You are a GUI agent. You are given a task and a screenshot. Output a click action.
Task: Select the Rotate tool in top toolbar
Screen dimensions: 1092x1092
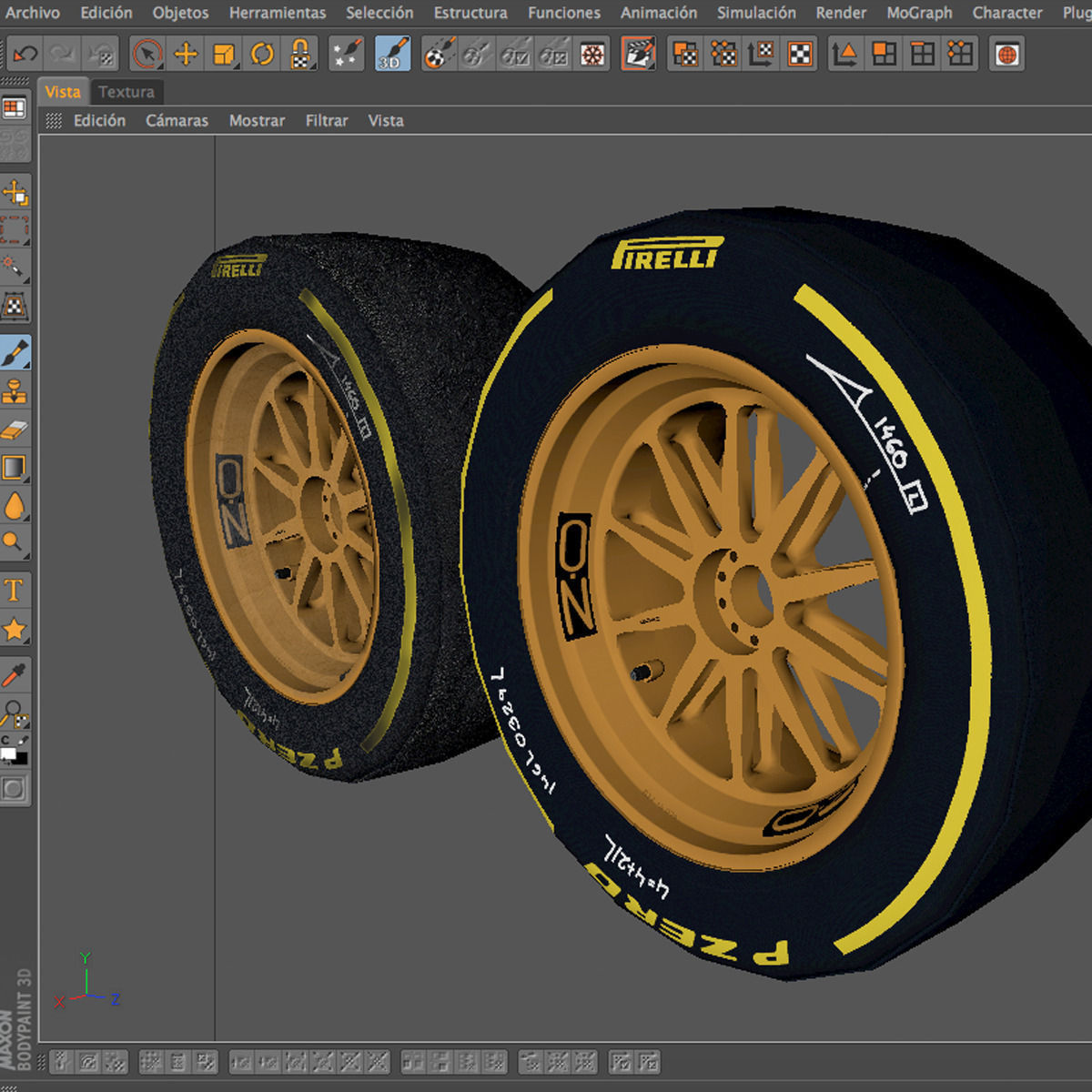tap(262, 55)
